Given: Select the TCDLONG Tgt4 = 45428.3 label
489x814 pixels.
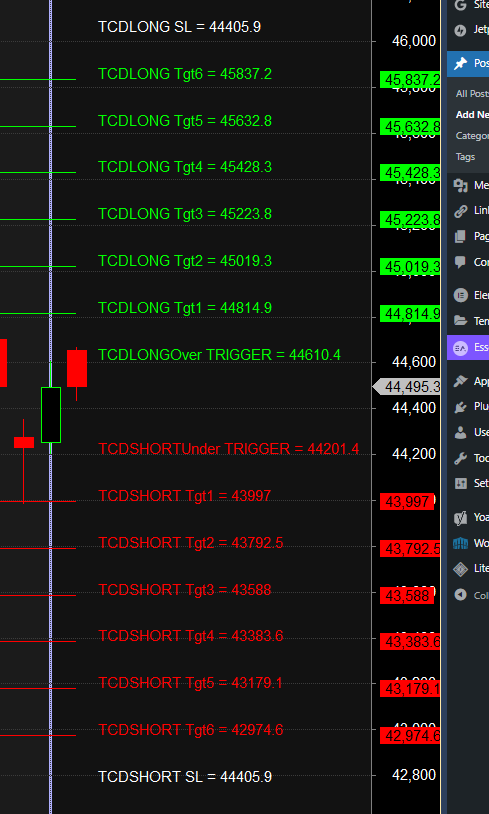Looking at the screenshot, I should (x=185, y=167).
